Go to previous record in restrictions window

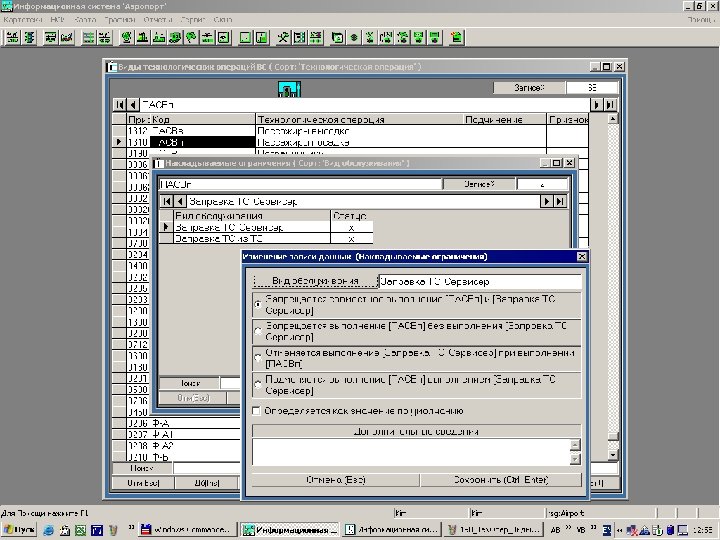coord(180,202)
